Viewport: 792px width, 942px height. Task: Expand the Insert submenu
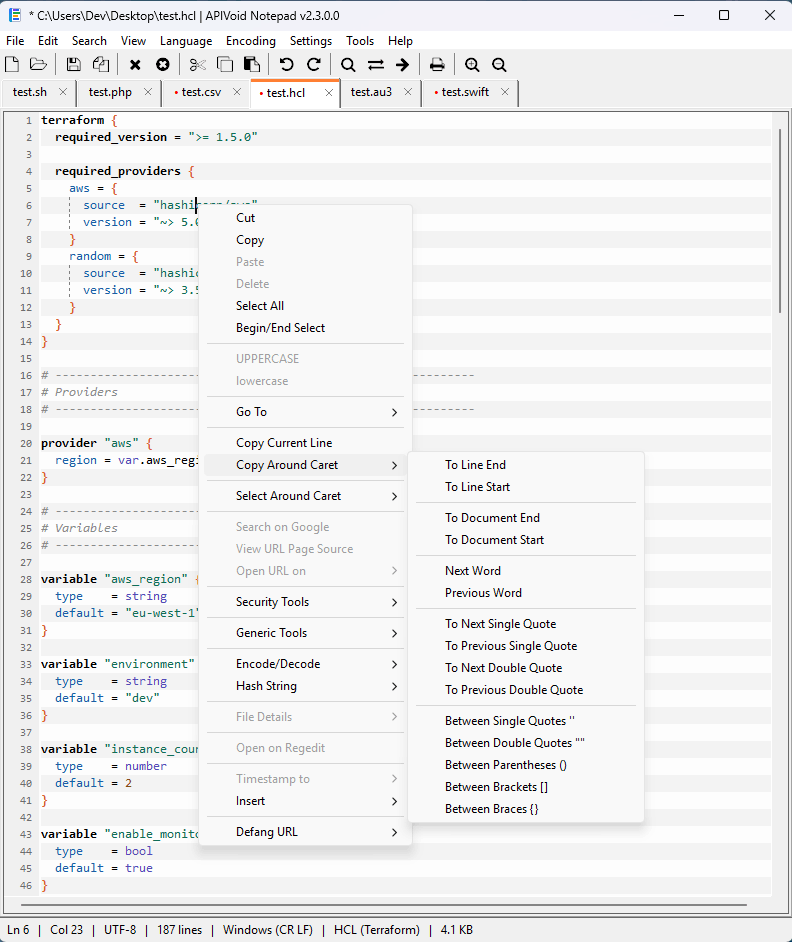point(305,801)
